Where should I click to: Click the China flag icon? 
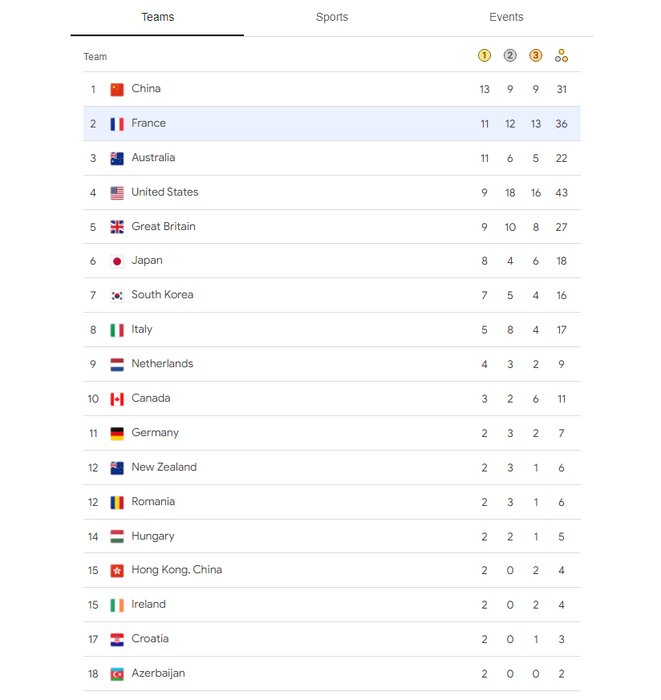(117, 89)
